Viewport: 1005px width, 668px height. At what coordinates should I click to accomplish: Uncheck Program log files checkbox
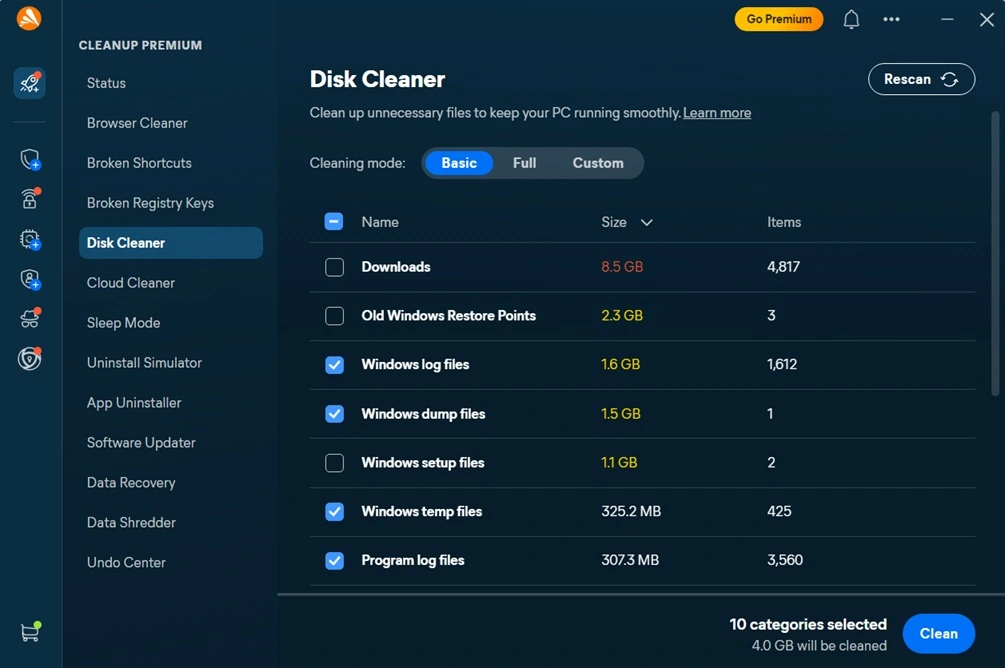click(334, 560)
